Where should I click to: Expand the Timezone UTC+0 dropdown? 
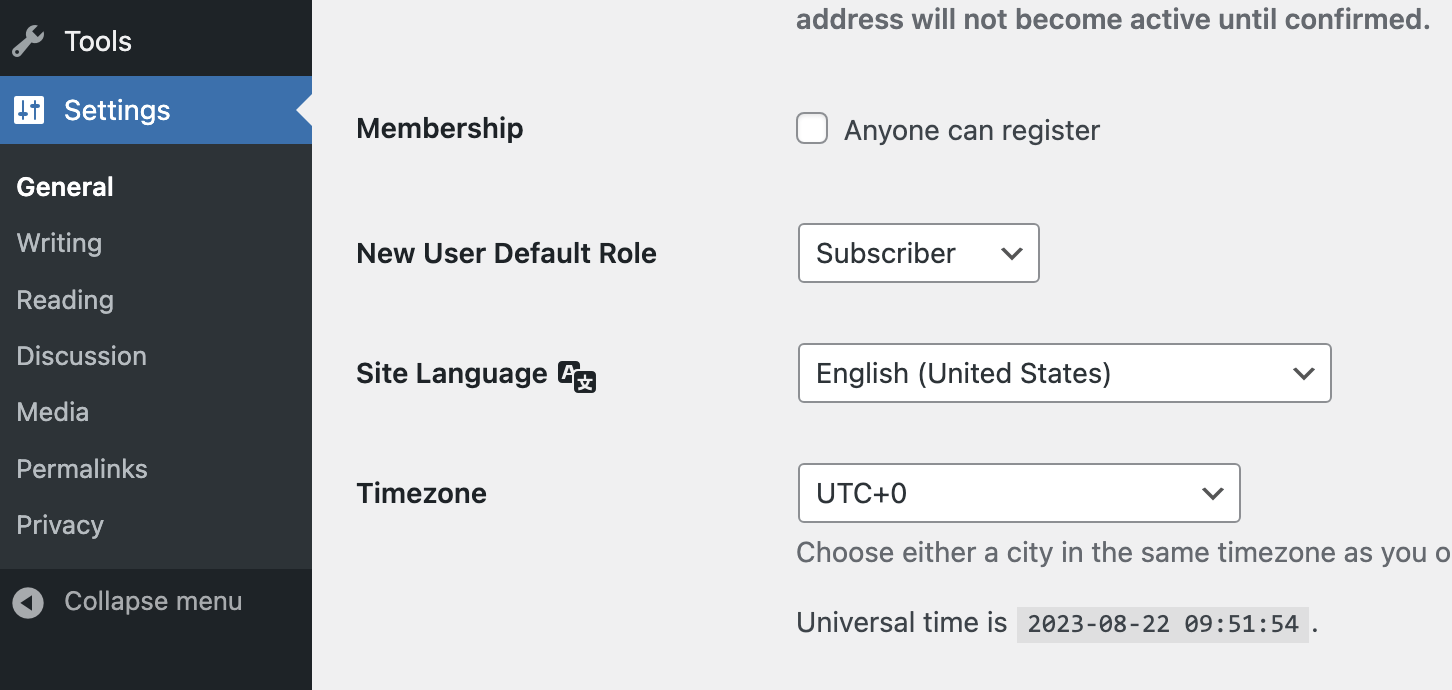1018,493
